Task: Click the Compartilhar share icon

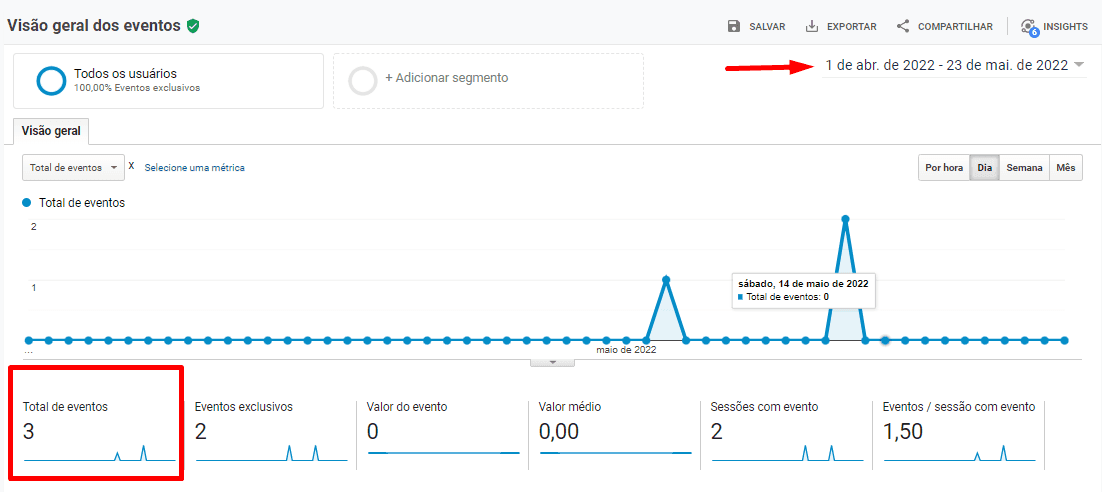Action: [903, 26]
